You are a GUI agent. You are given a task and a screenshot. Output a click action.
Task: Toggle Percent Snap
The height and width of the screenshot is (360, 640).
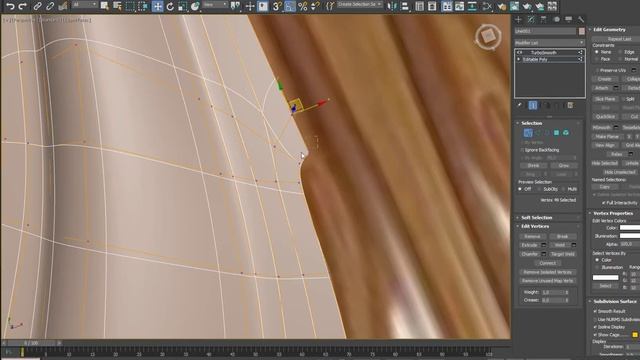[302, 6]
